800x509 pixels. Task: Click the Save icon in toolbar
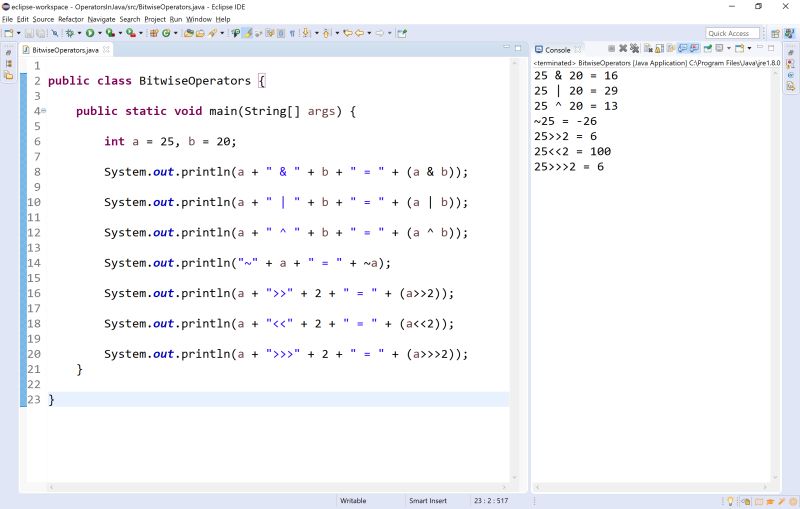(x=29, y=33)
